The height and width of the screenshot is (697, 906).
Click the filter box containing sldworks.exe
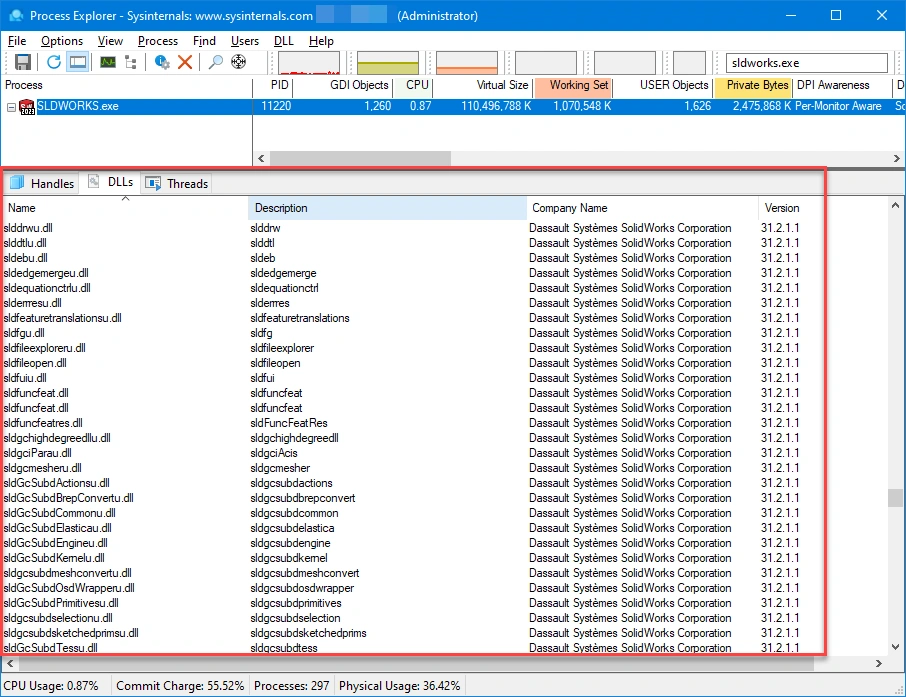pos(807,62)
